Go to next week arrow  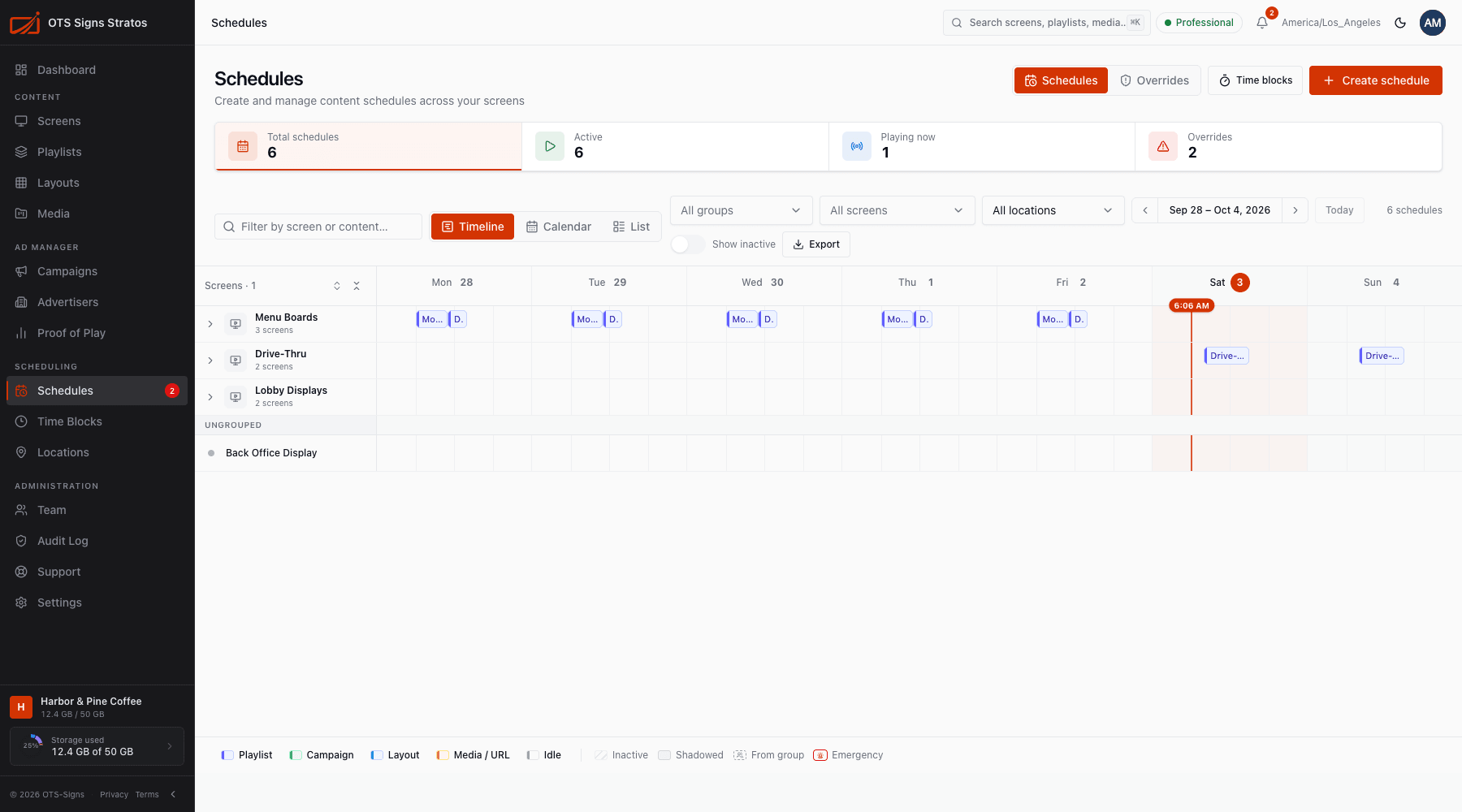point(1295,210)
